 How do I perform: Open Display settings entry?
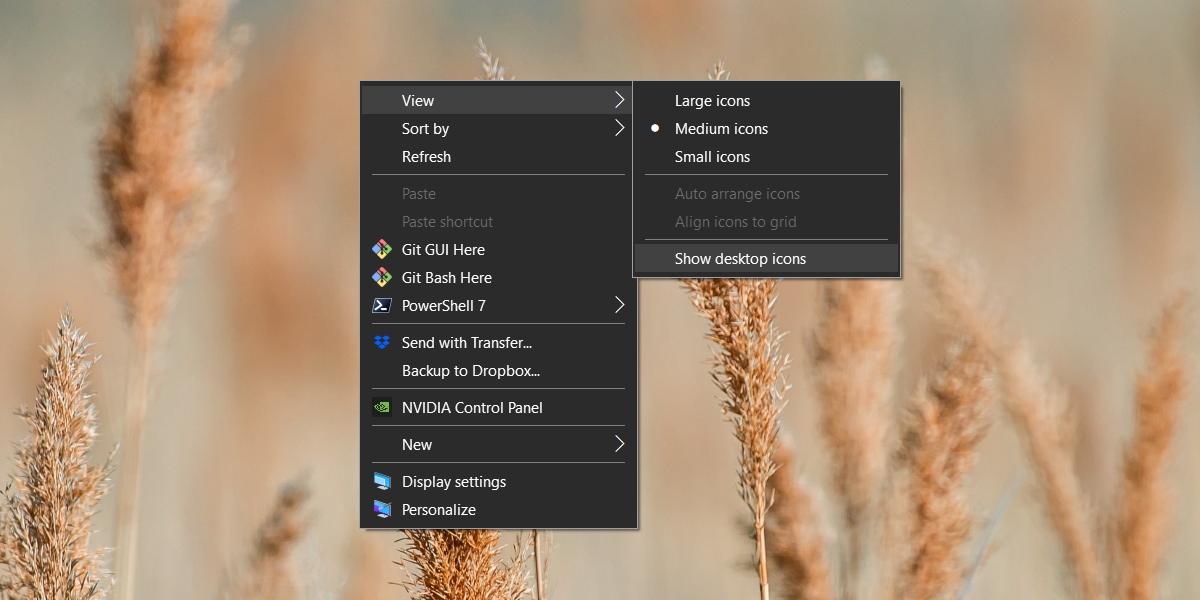click(497, 482)
